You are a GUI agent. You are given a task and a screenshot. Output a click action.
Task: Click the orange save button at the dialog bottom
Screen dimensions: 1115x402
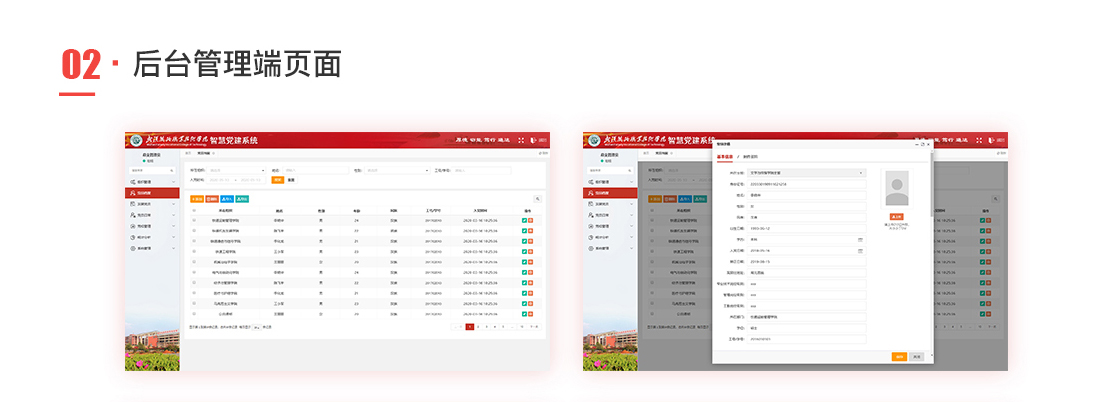coord(899,356)
